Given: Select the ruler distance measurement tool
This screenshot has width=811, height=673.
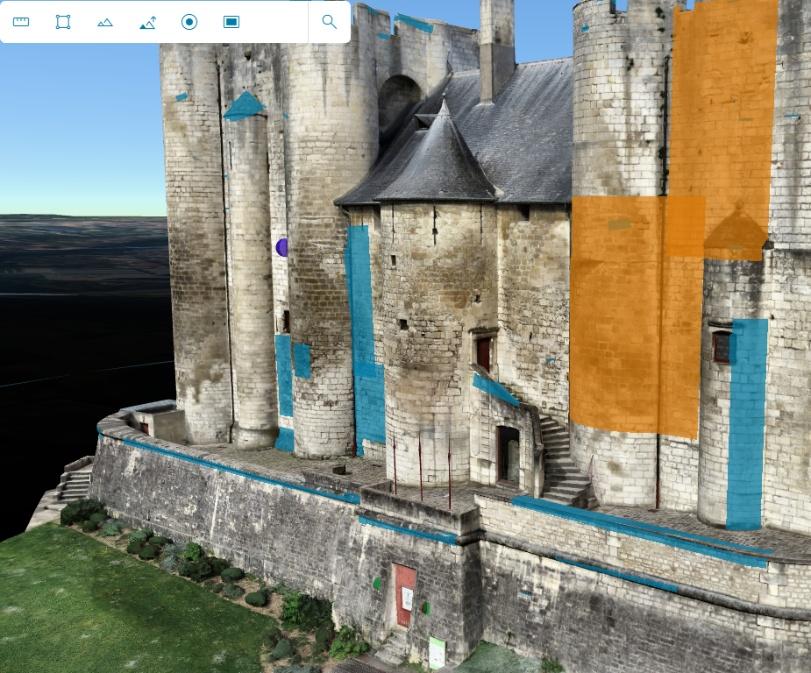Looking at the screenshot, I should 21,22.
